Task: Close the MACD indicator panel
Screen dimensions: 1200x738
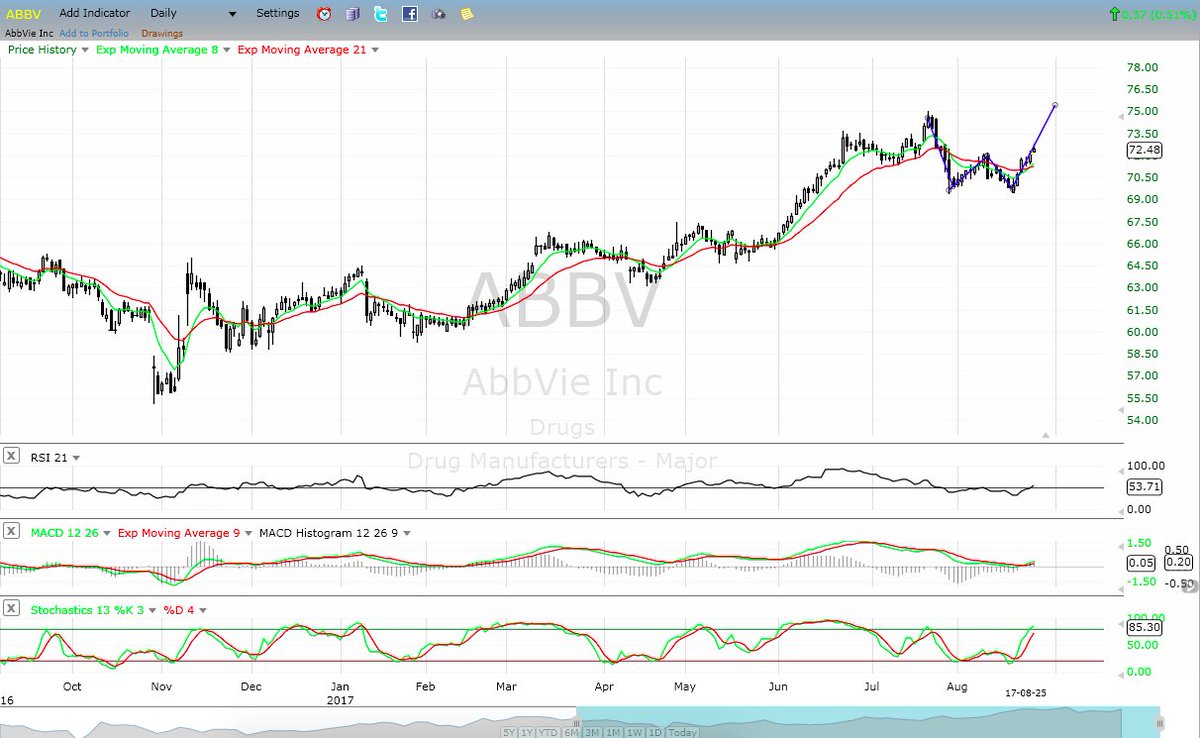Action: coord(11,532)
